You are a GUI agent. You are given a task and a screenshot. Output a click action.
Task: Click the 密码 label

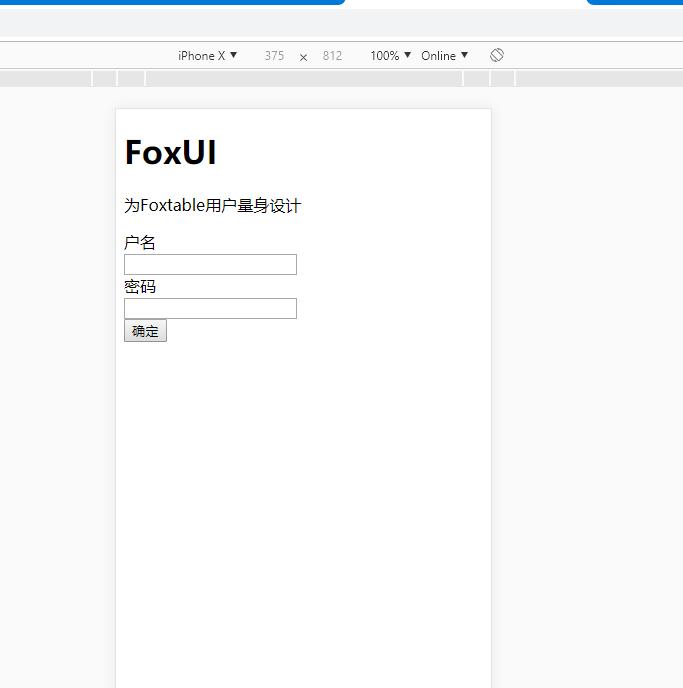(139, 287)
